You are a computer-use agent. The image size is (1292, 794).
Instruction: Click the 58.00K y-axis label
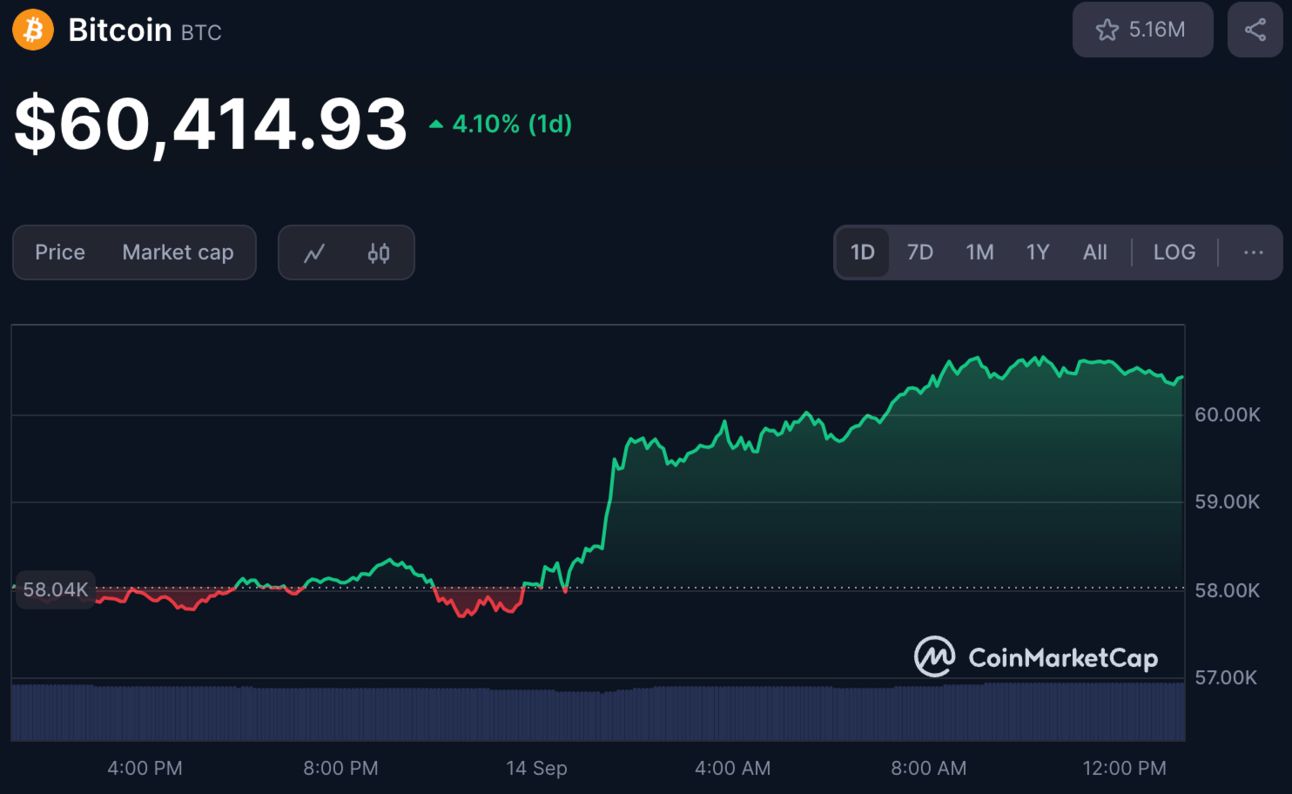[x=1227, y=590]
